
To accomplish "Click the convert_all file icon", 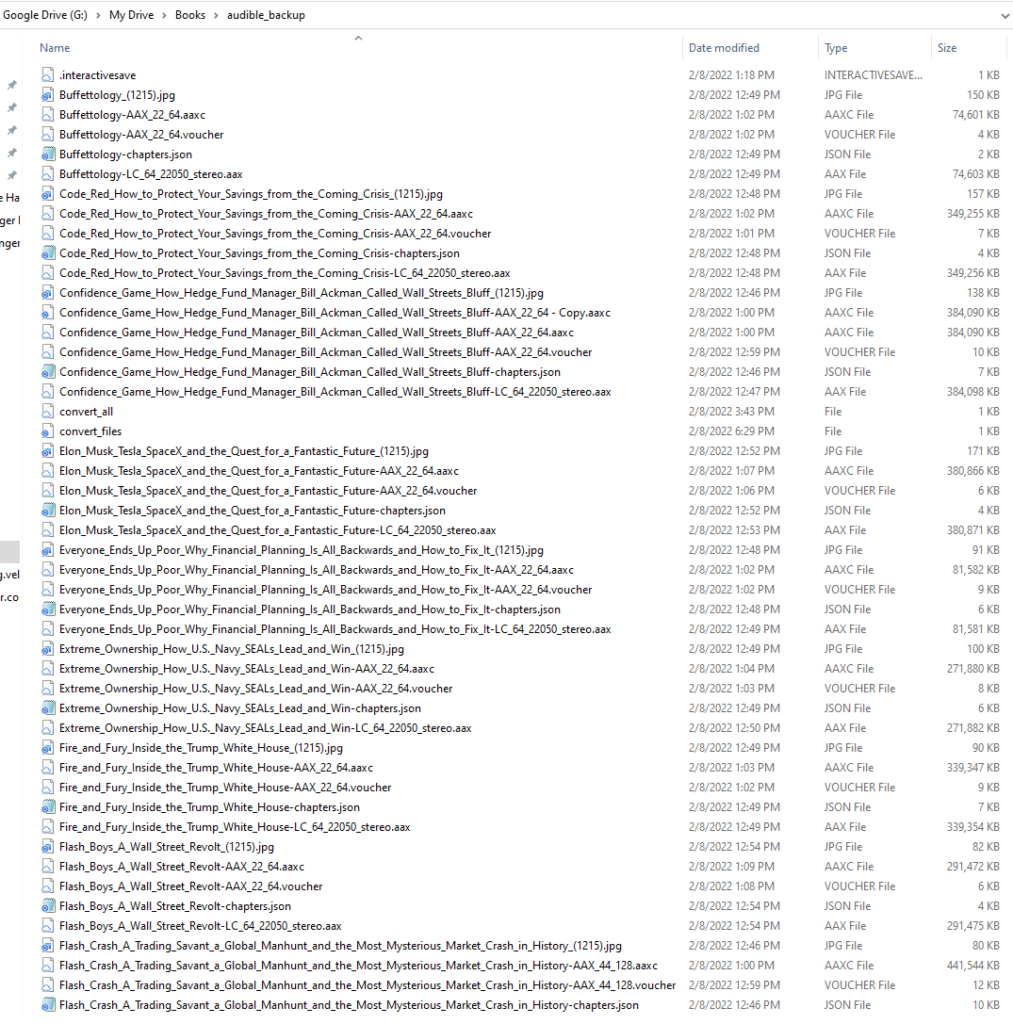I will tap(48, 412).
